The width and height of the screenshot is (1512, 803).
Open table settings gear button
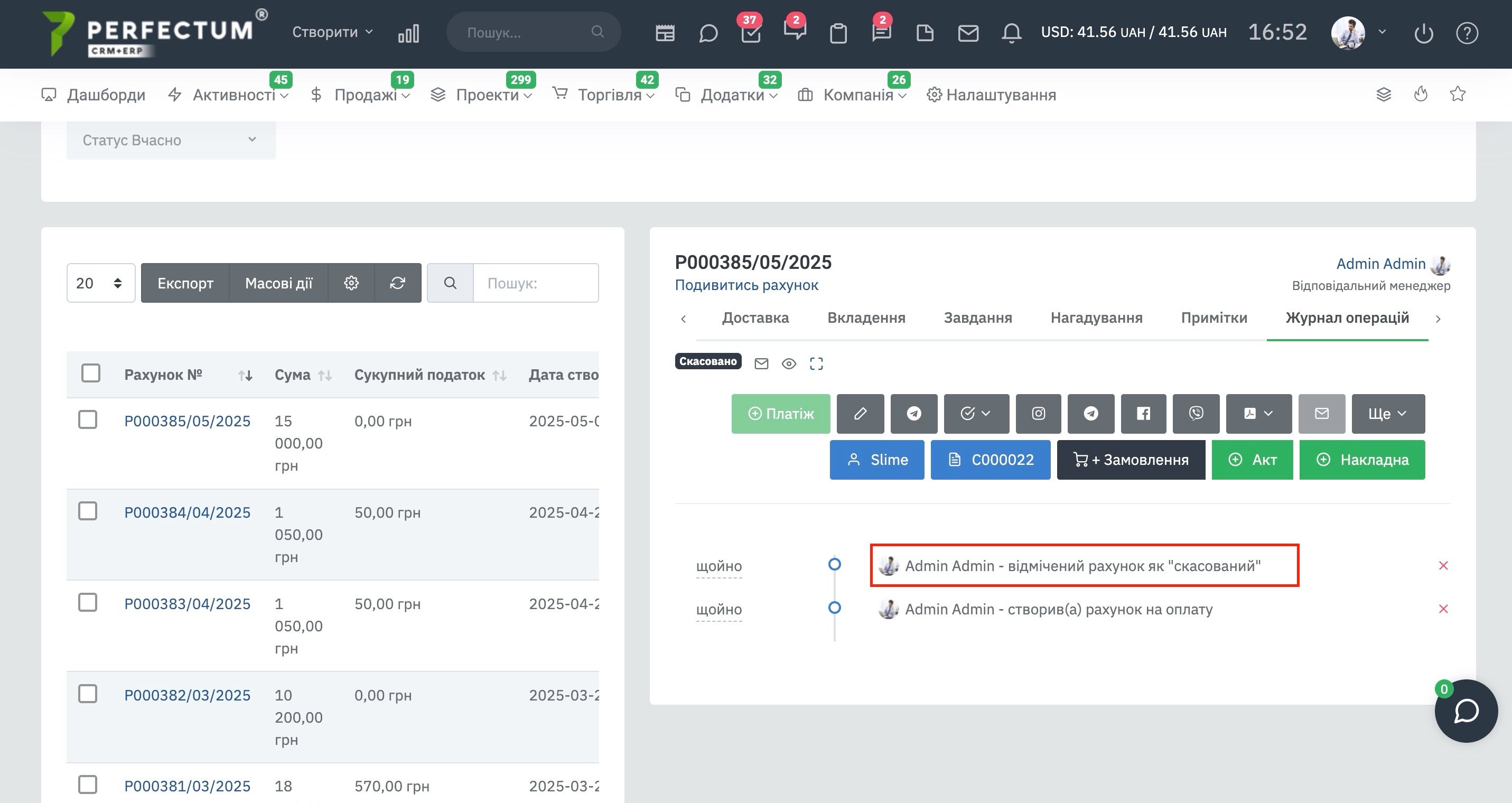point(351,283)
